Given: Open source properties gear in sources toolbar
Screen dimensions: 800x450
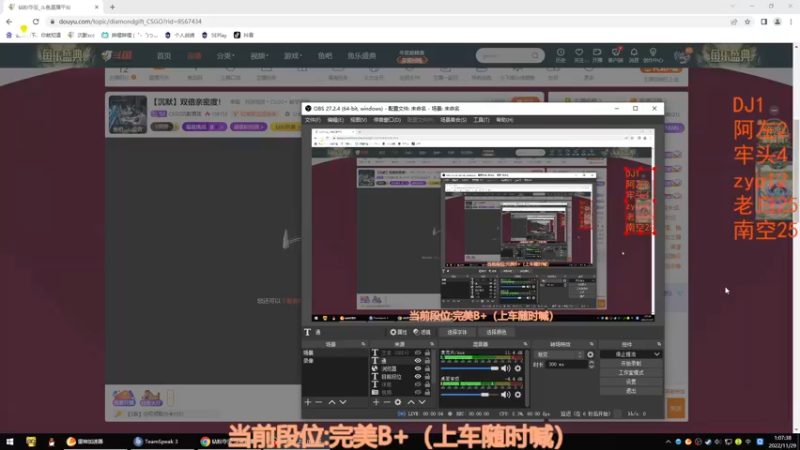Looking at the screenshot, I should pyautogui.click(x=398, y=402).
